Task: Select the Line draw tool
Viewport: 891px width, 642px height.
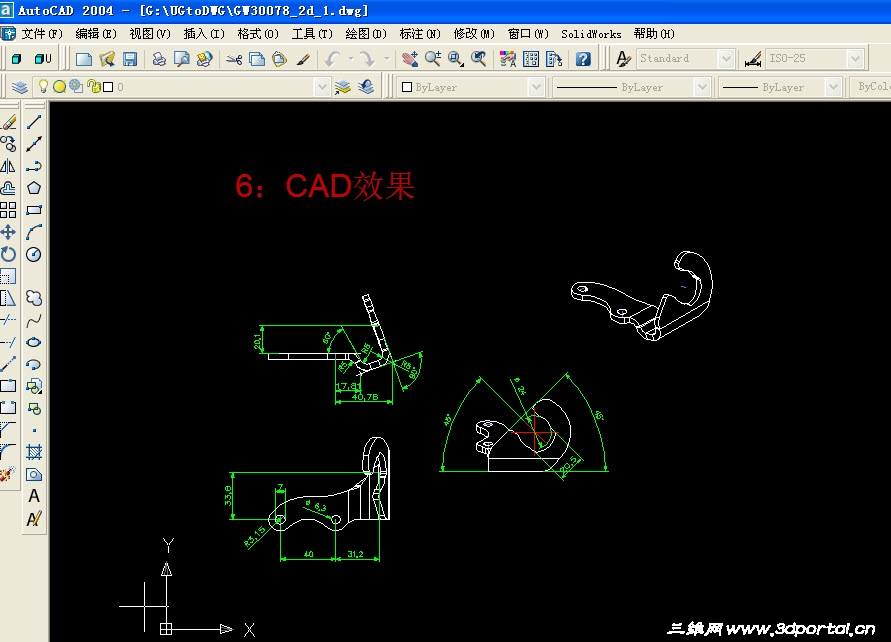Action: 34,122
